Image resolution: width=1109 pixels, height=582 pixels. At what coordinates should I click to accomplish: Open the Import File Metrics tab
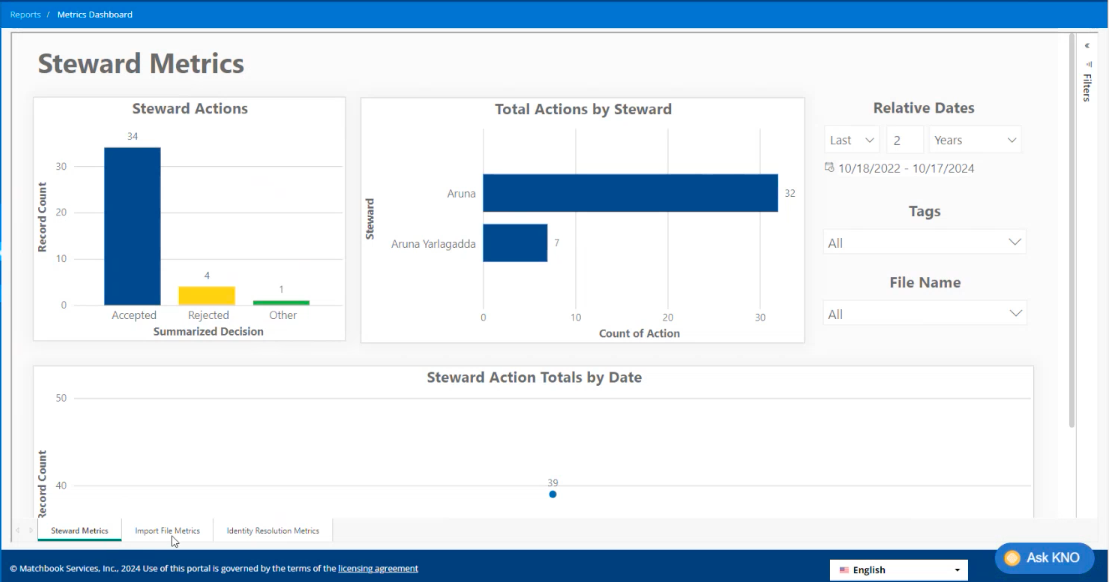point(168,530)
